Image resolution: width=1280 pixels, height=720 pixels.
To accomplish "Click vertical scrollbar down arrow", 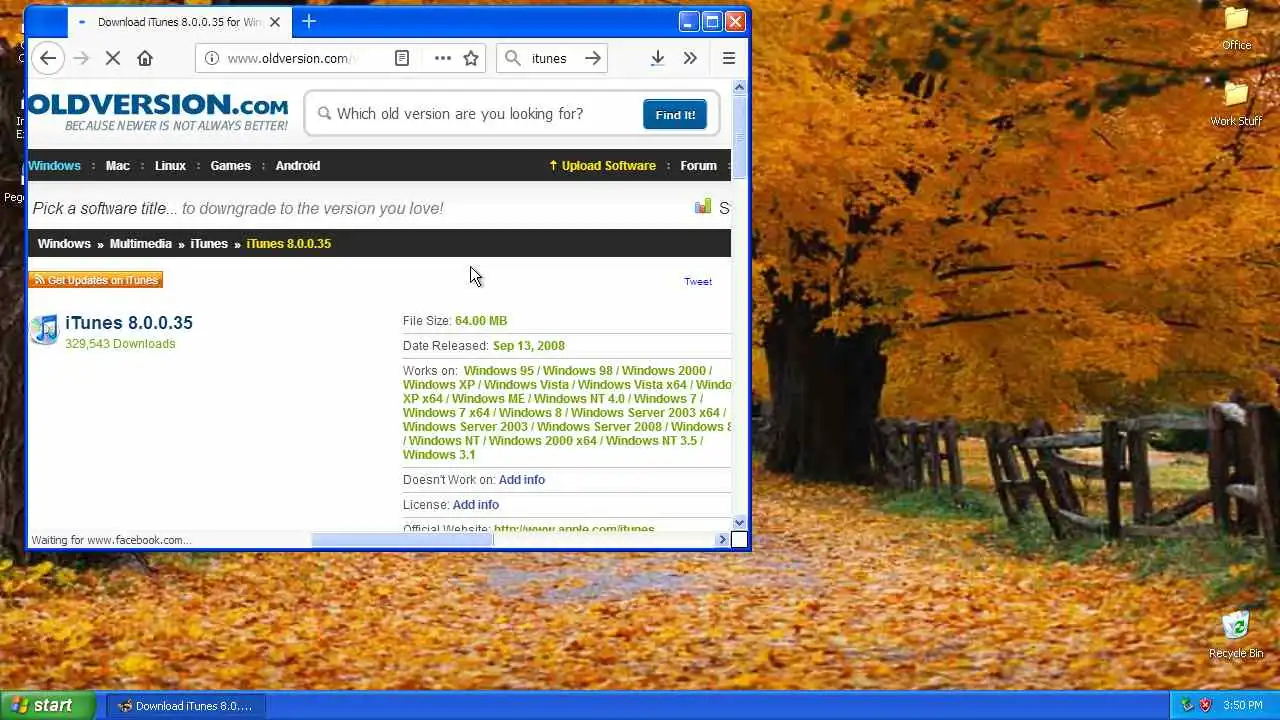I will point(740,523).
